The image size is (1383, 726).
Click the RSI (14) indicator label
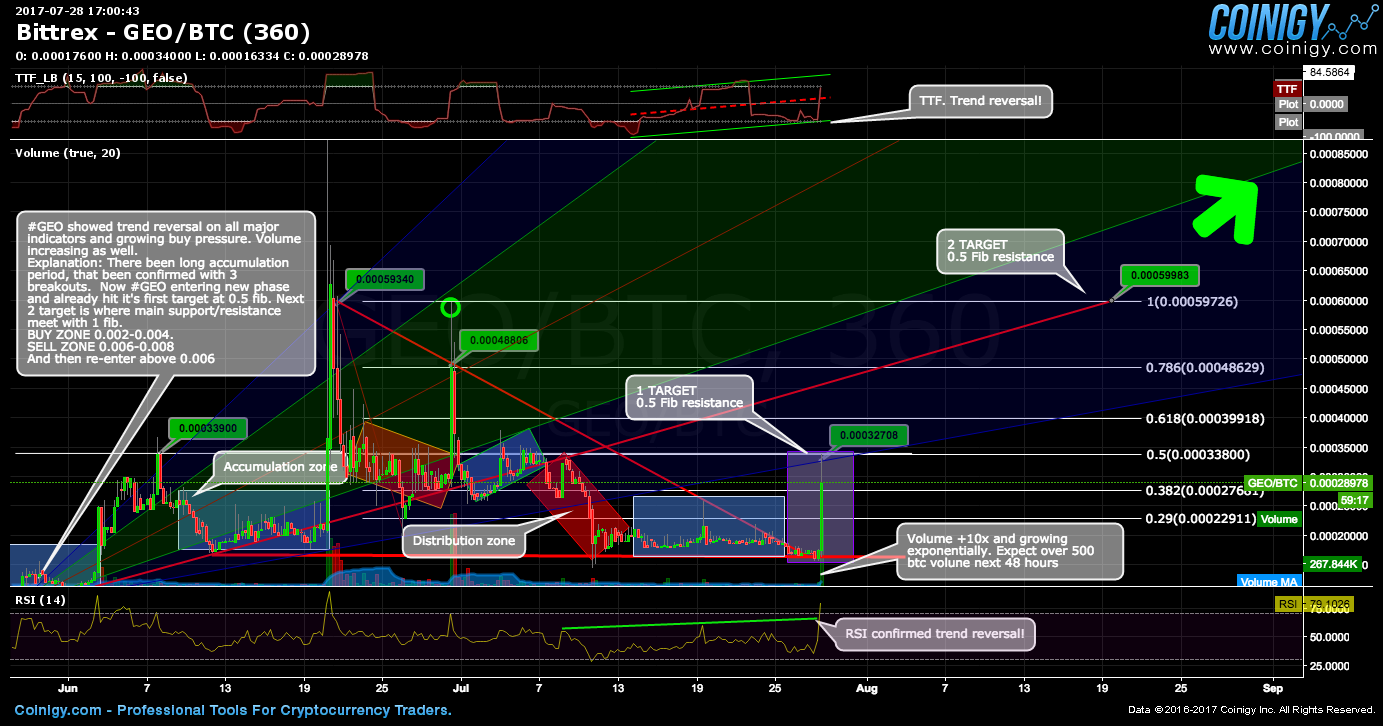(38, 600)
